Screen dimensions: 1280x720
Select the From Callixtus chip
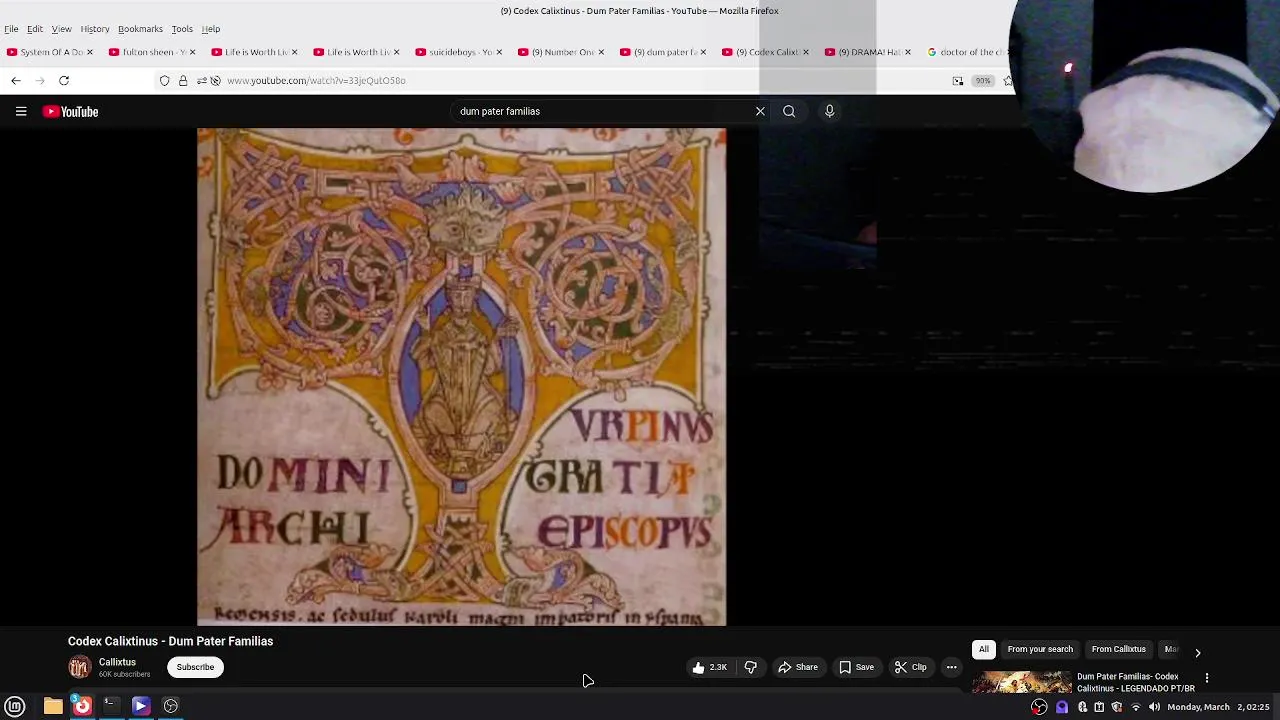(x=1118, y=649)
